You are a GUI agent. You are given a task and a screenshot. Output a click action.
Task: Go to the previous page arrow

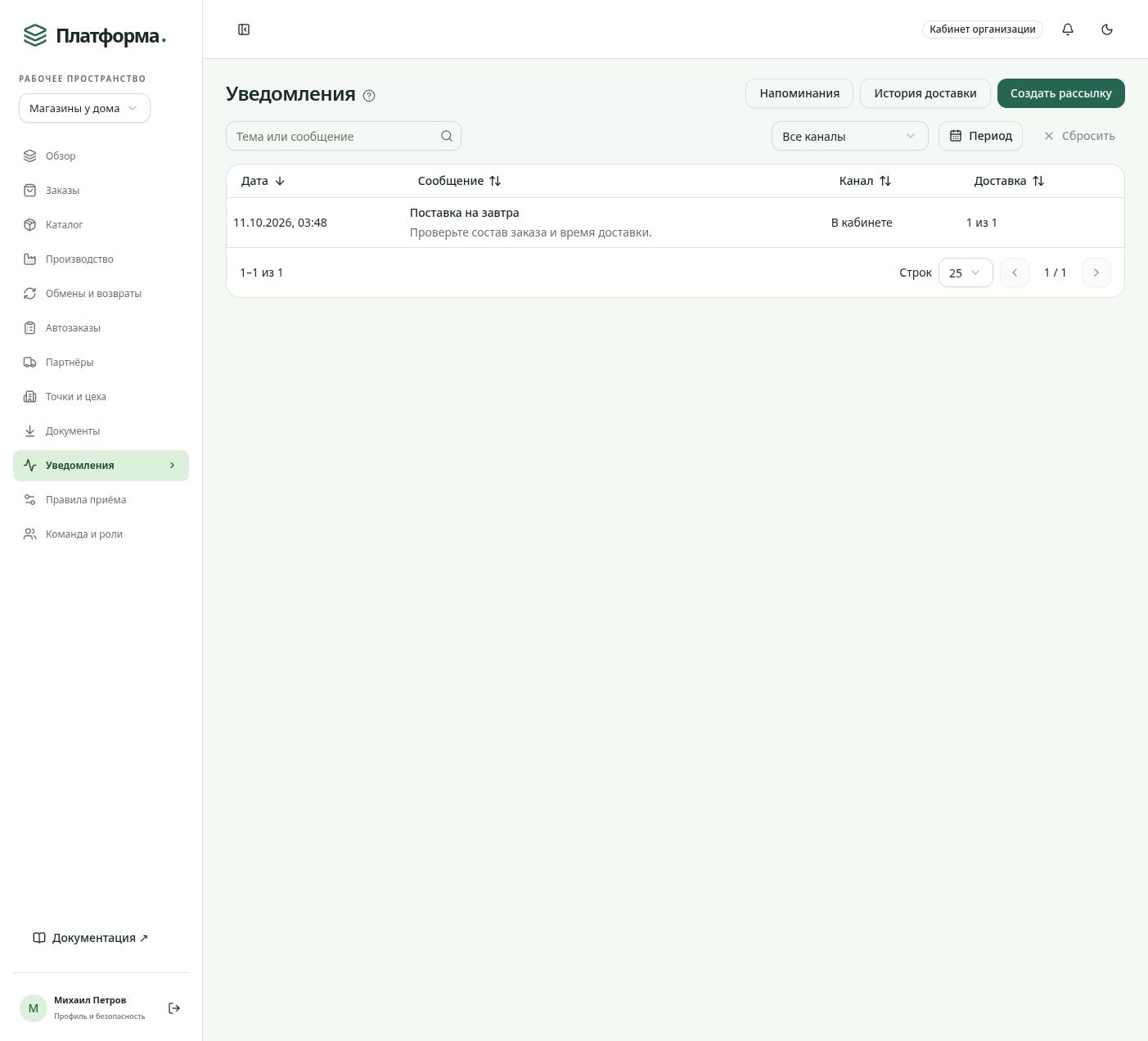1015,273
